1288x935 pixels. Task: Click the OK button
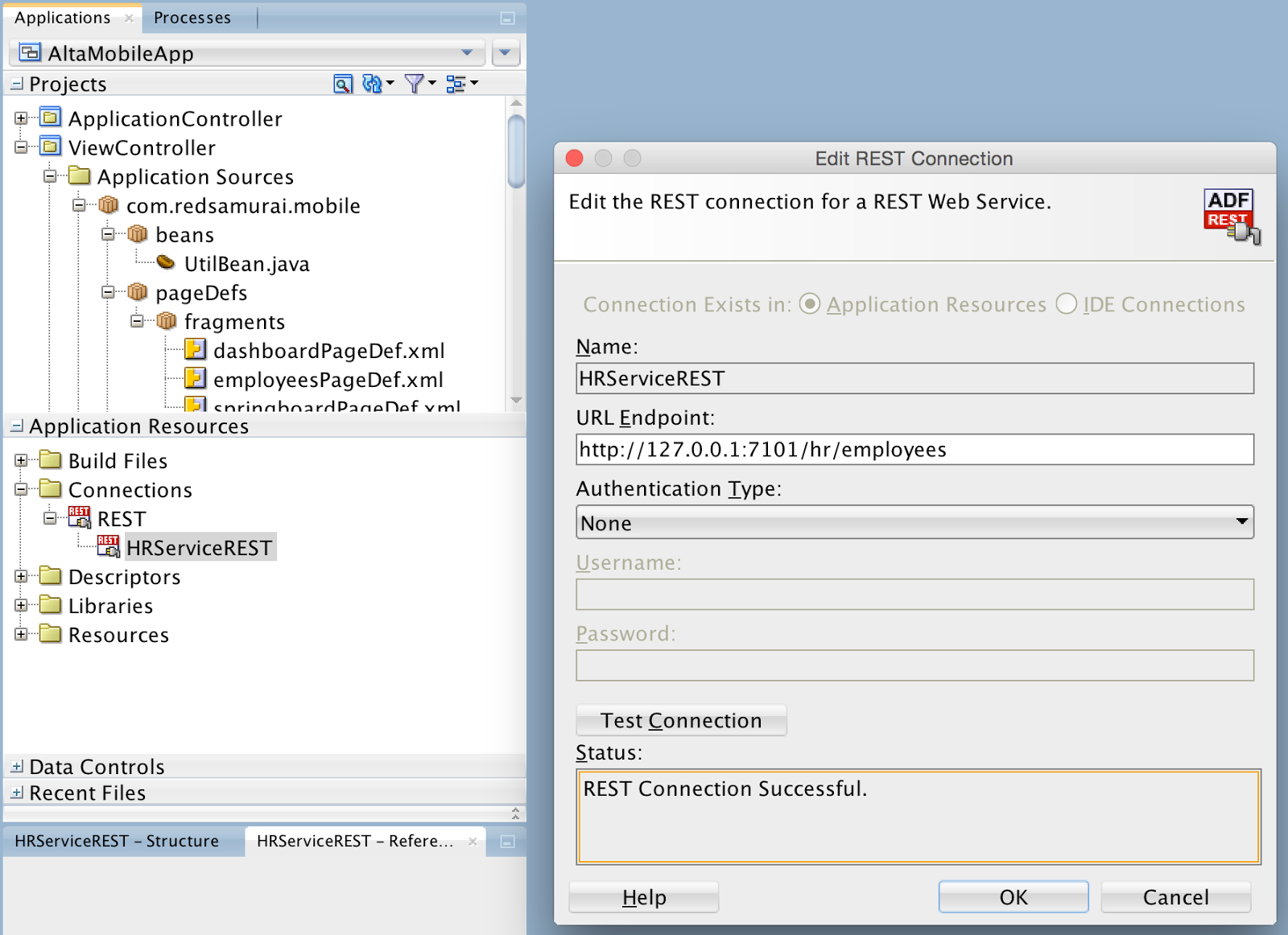click(x=1013, y=896)
